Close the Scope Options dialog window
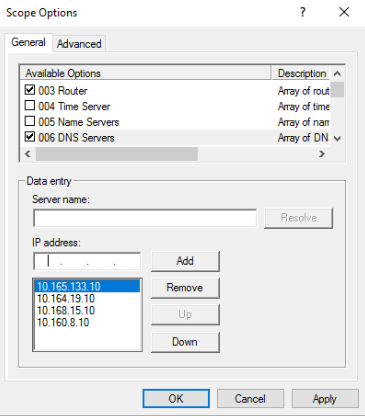 pos(344,13)
